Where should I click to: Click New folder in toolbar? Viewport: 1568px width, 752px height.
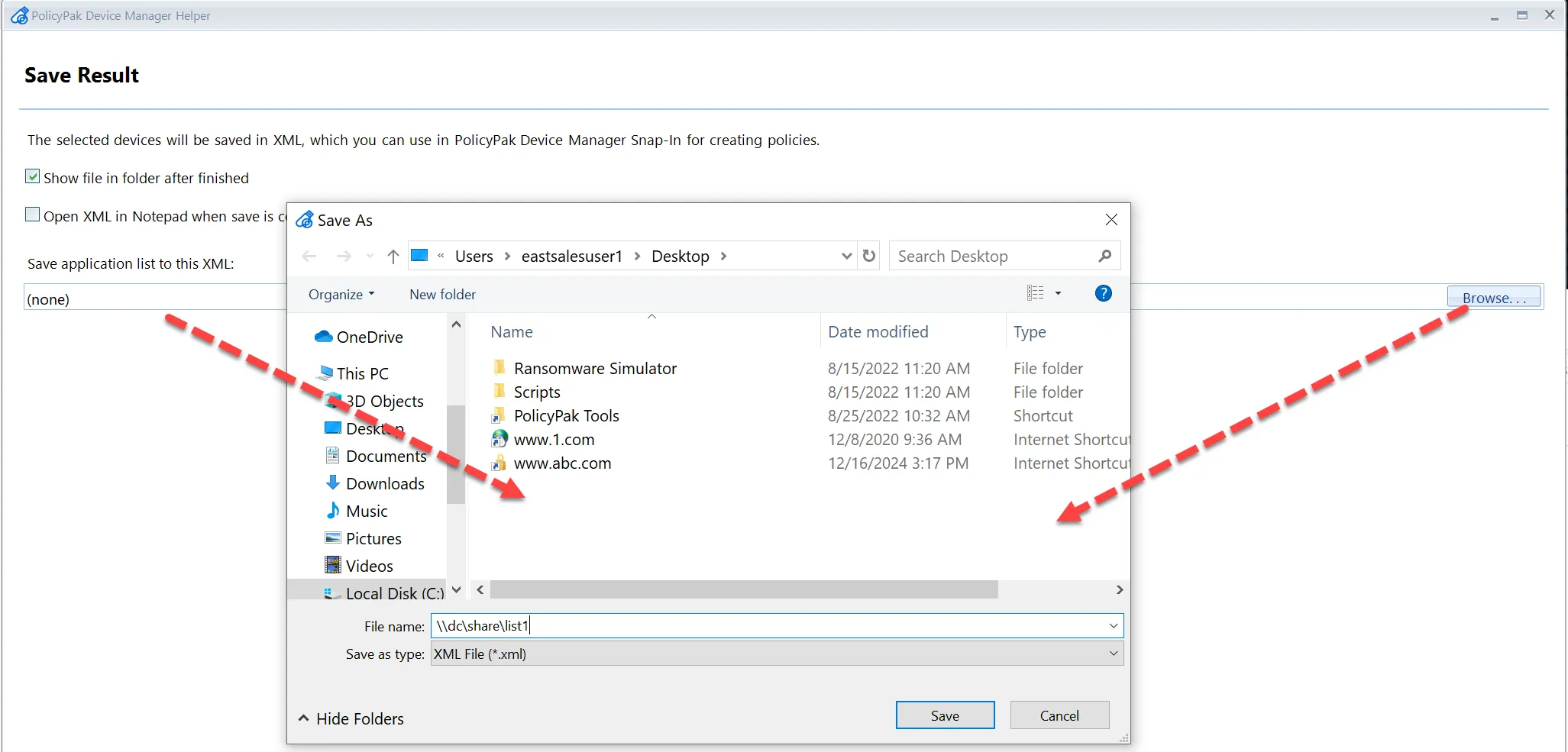tap(442, 294)
